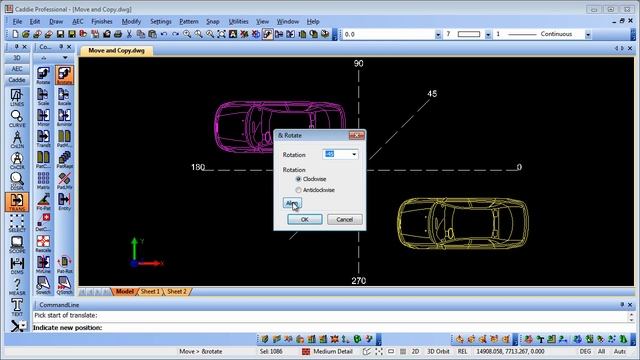The width and height of the screenshot is (640, 360).
Task: Toggle REL coordinate mode in status bar
Action: pos(462,351)
